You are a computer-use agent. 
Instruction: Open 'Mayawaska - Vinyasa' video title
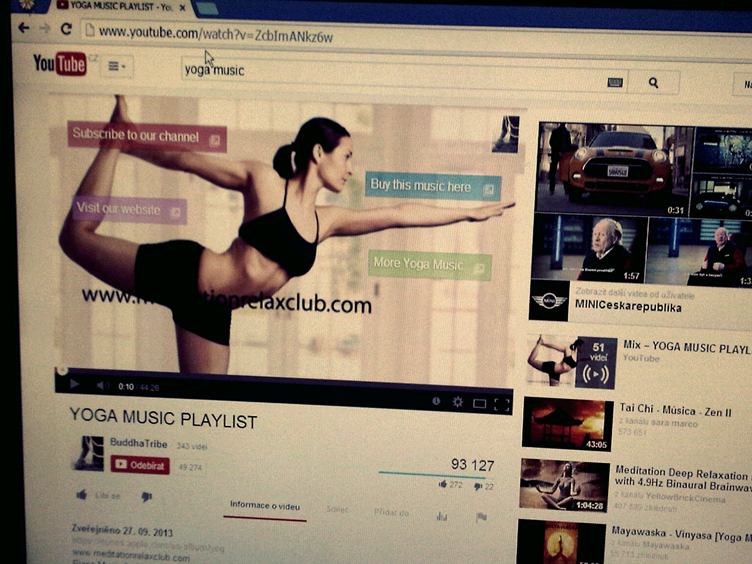point(681,534)
